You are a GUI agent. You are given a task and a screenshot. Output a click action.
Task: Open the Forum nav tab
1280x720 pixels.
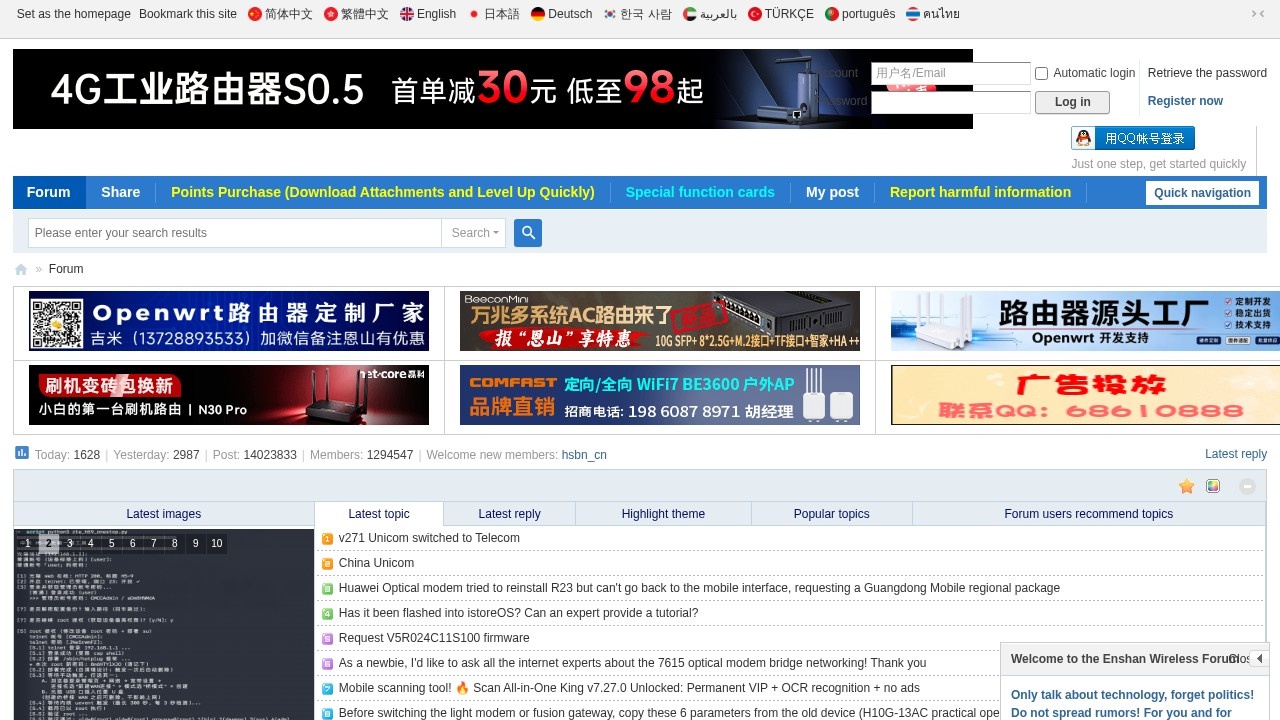click(x=49, y=192)
